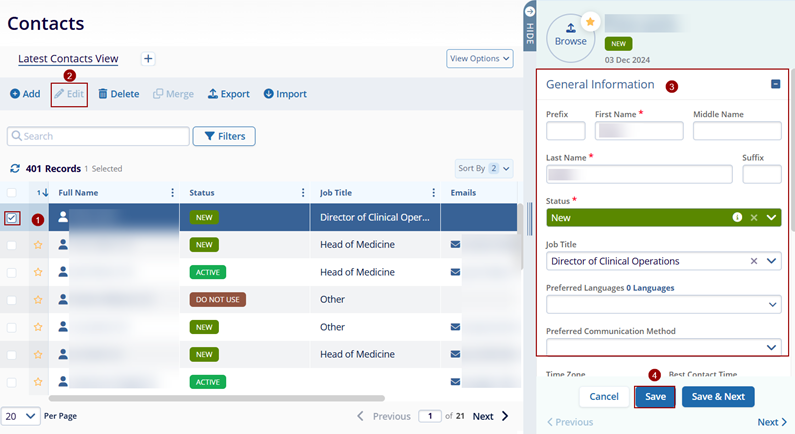Viewport: 795px width, 434px height.
Task: Expand the Per Page count dropdown
Action: coord(21,415)
